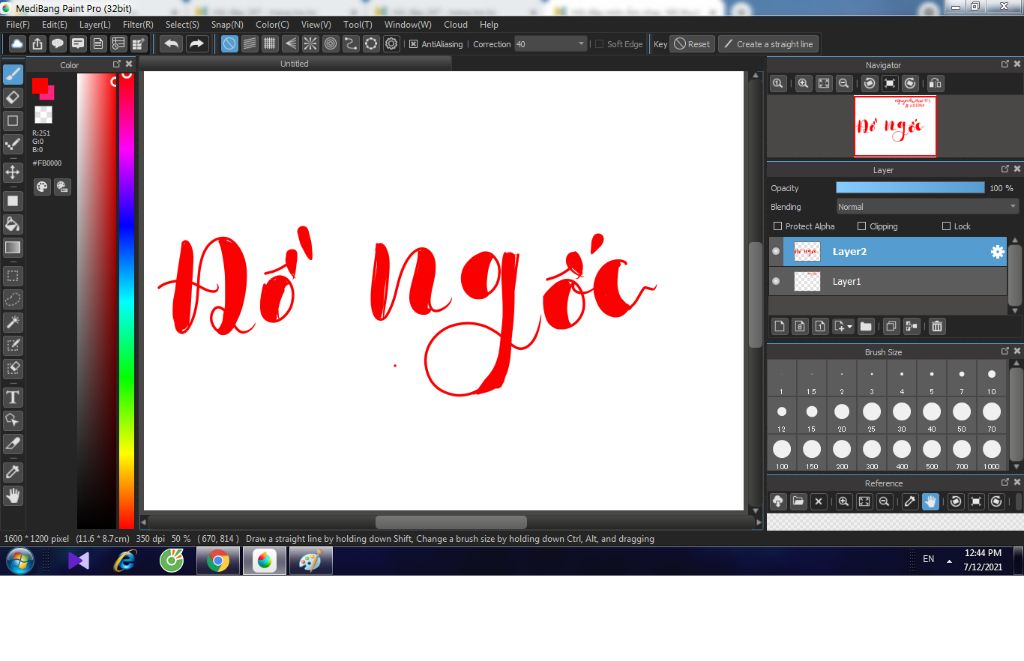The width and height of the screenshot is (1024, 661).
Task: Open Visual Studio from the taskbar
Action: [78, 561]
